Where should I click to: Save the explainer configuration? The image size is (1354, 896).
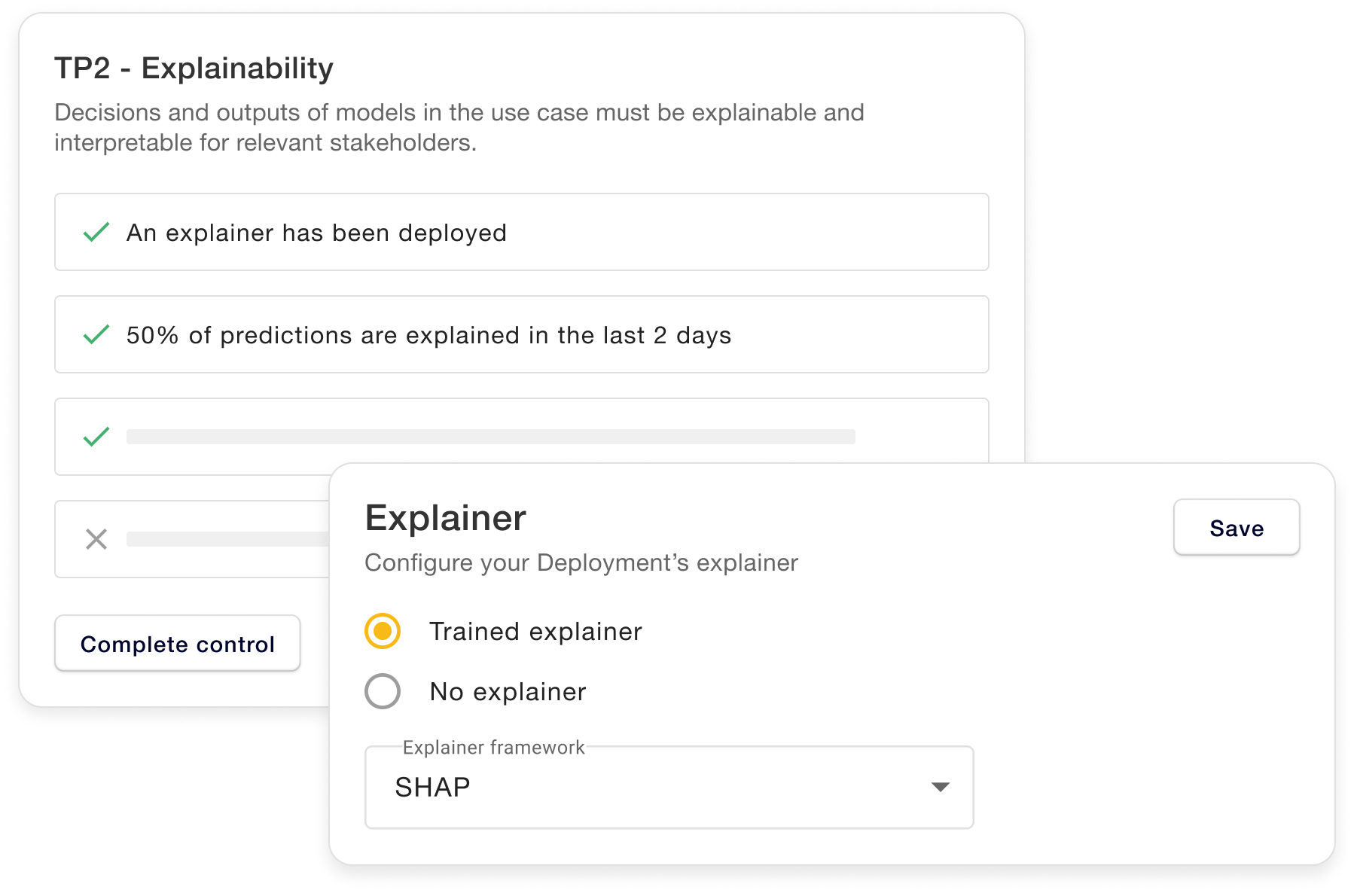pyautogui.click(x=1237, y=527)
